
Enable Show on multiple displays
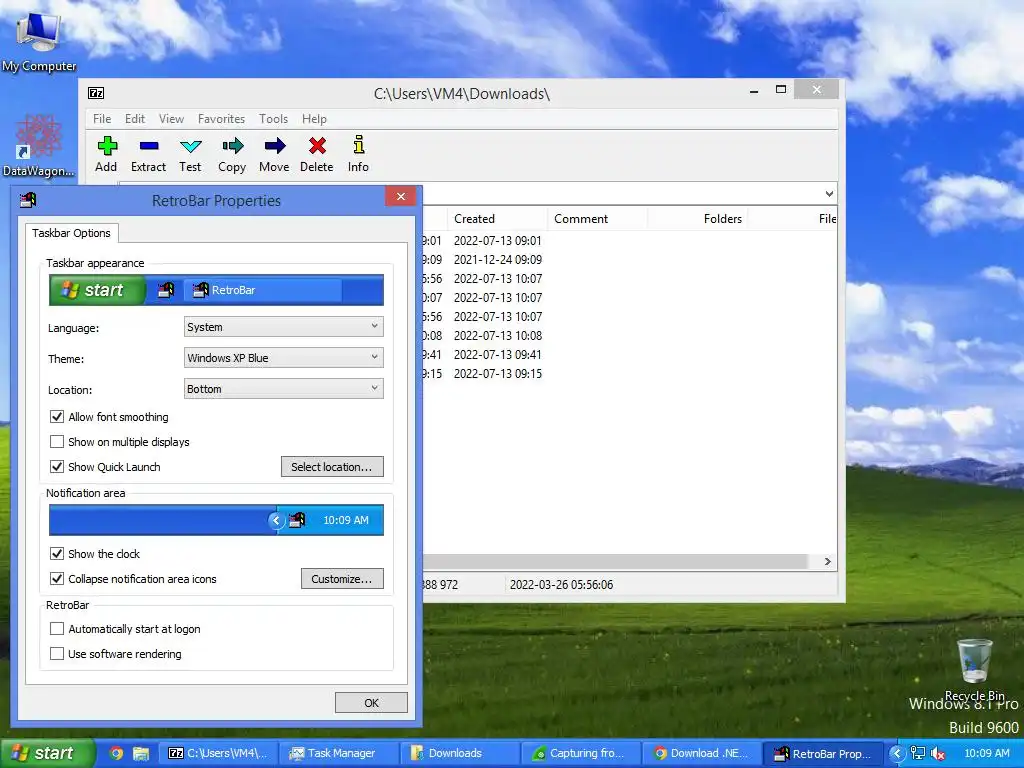(x=57, y=441)
